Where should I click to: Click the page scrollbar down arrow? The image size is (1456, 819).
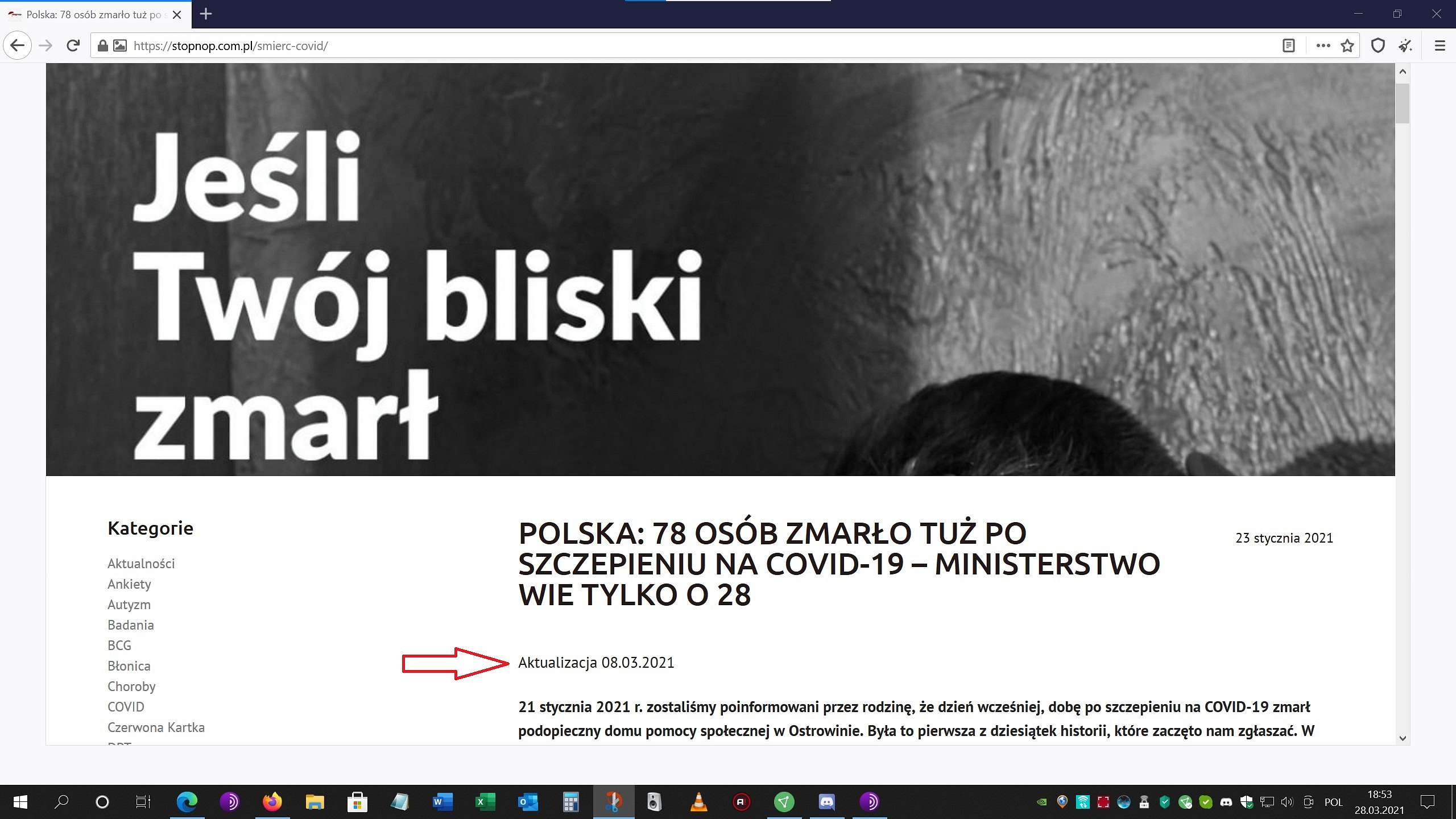coord(1403,738)
